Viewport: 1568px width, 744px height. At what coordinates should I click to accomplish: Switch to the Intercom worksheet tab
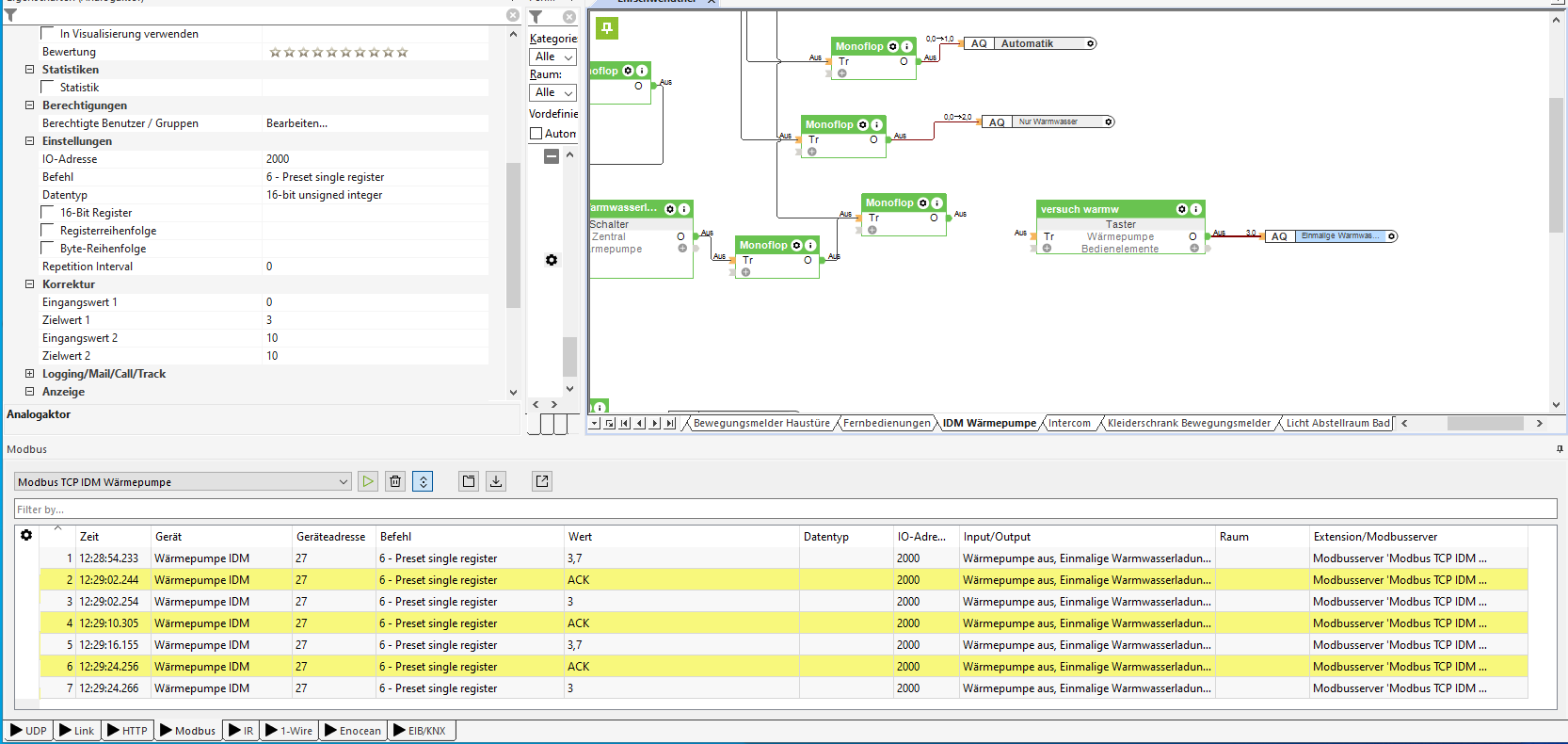tap(1069, 423)
